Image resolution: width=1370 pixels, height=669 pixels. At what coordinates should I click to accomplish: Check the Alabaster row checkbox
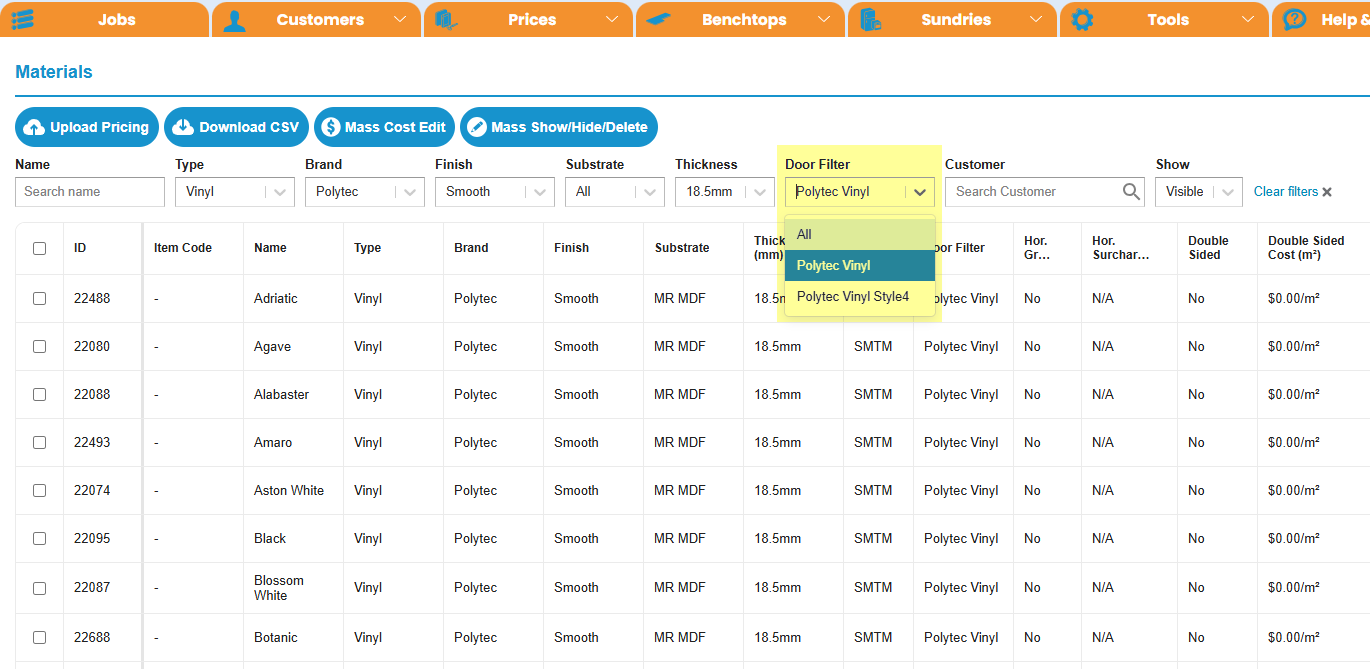pyautogui.click(x=39, y=394)
